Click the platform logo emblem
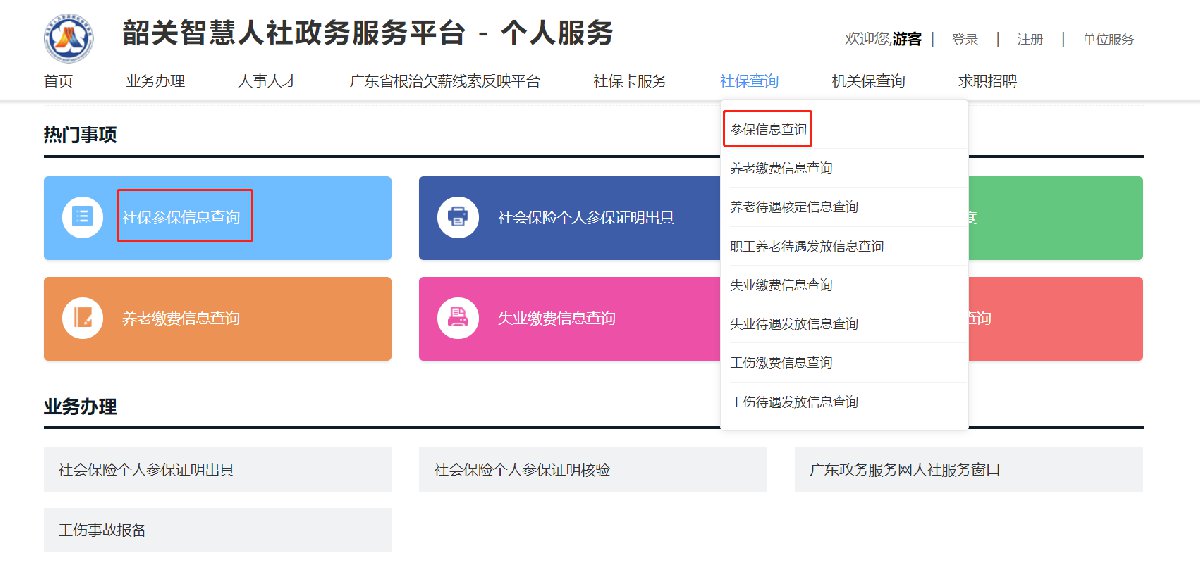Image resolution: width=1200 pixels, height=569 pixels. (x=70, y=37)
